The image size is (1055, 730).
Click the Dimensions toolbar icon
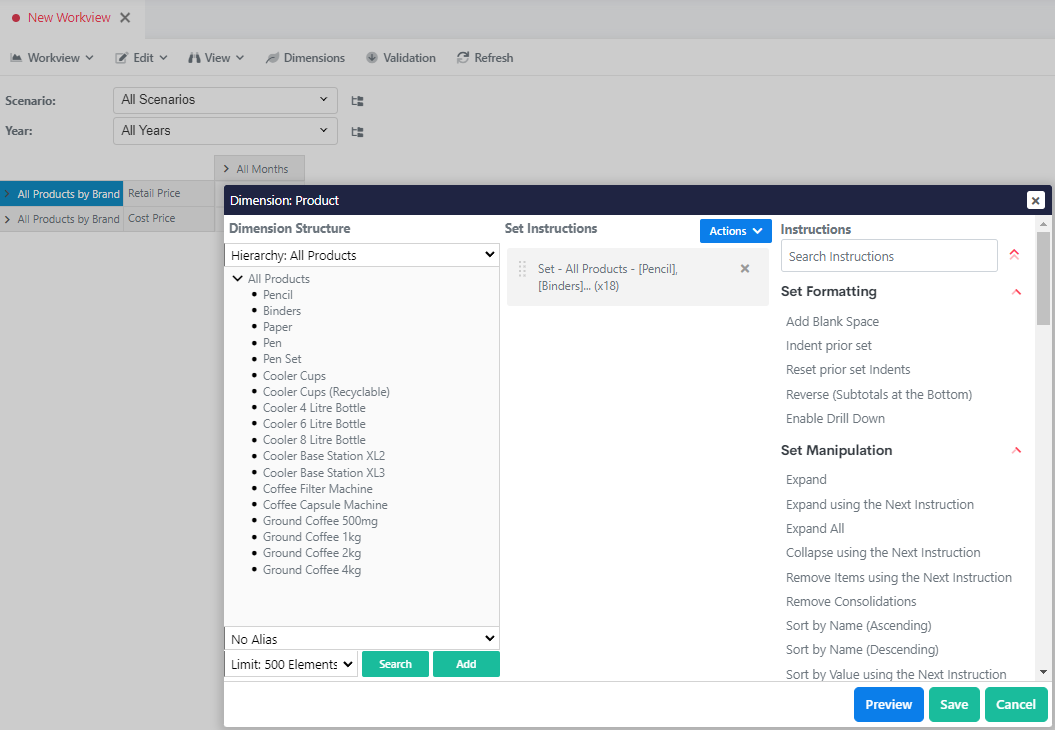(270, 57)
